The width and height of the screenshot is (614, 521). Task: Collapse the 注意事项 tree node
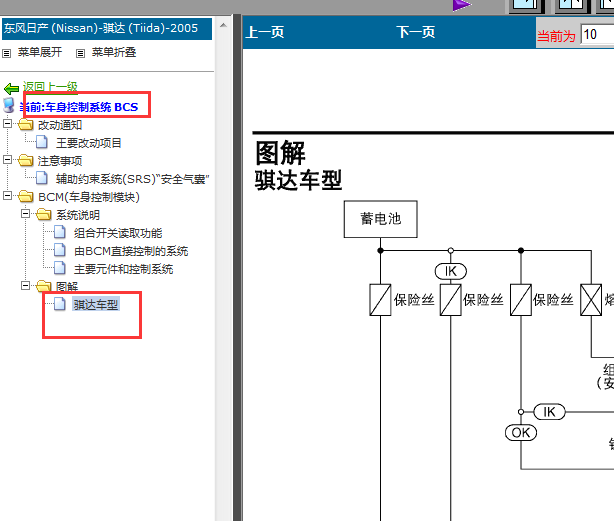(x=7, y=160)
